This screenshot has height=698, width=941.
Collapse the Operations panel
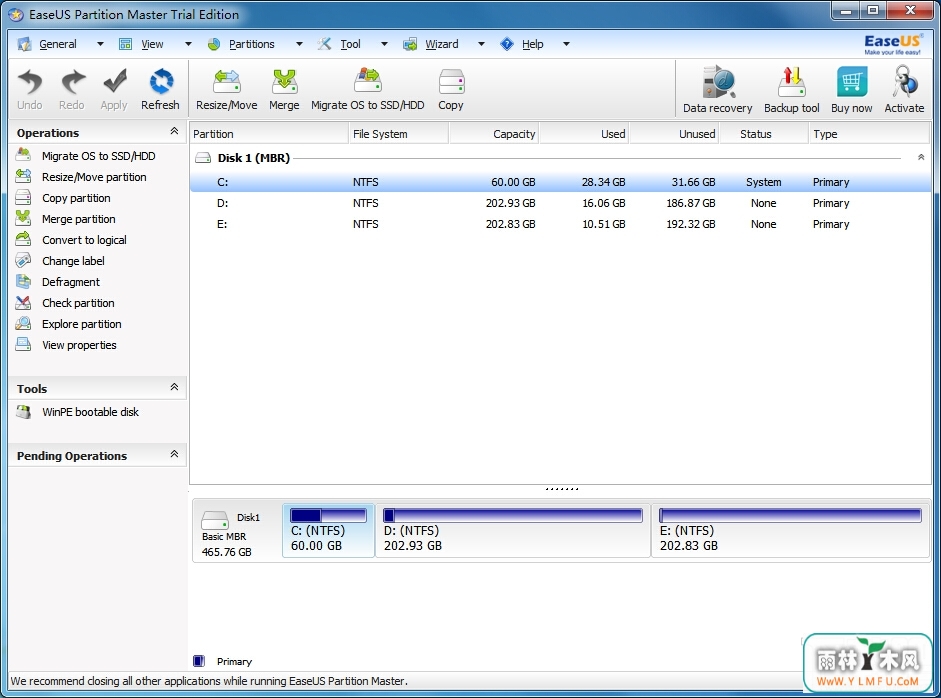(x=174, y=131)
